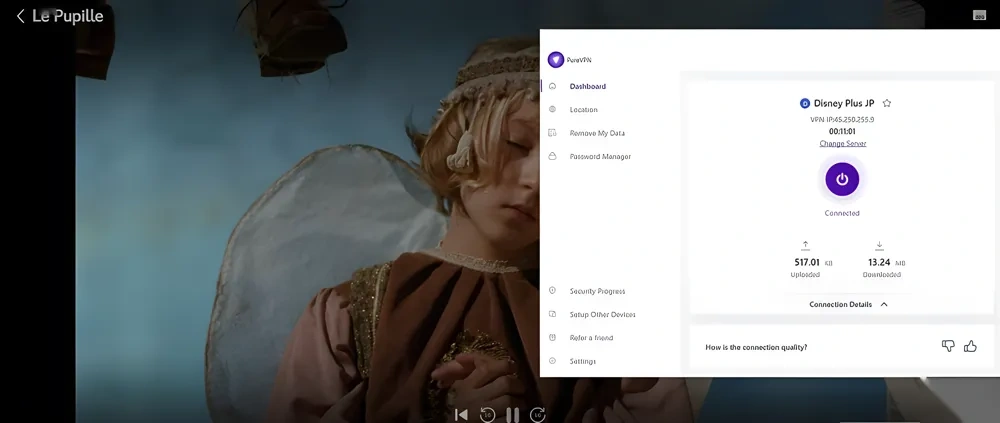Rate connection quality thumbs up

[x=970, y=346]
